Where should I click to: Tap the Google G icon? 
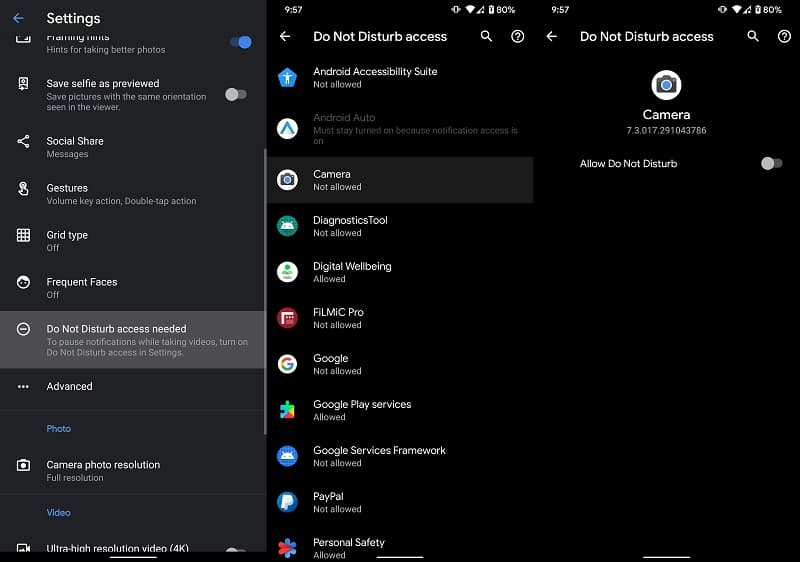pyautogui.click(x=287, y=364)
